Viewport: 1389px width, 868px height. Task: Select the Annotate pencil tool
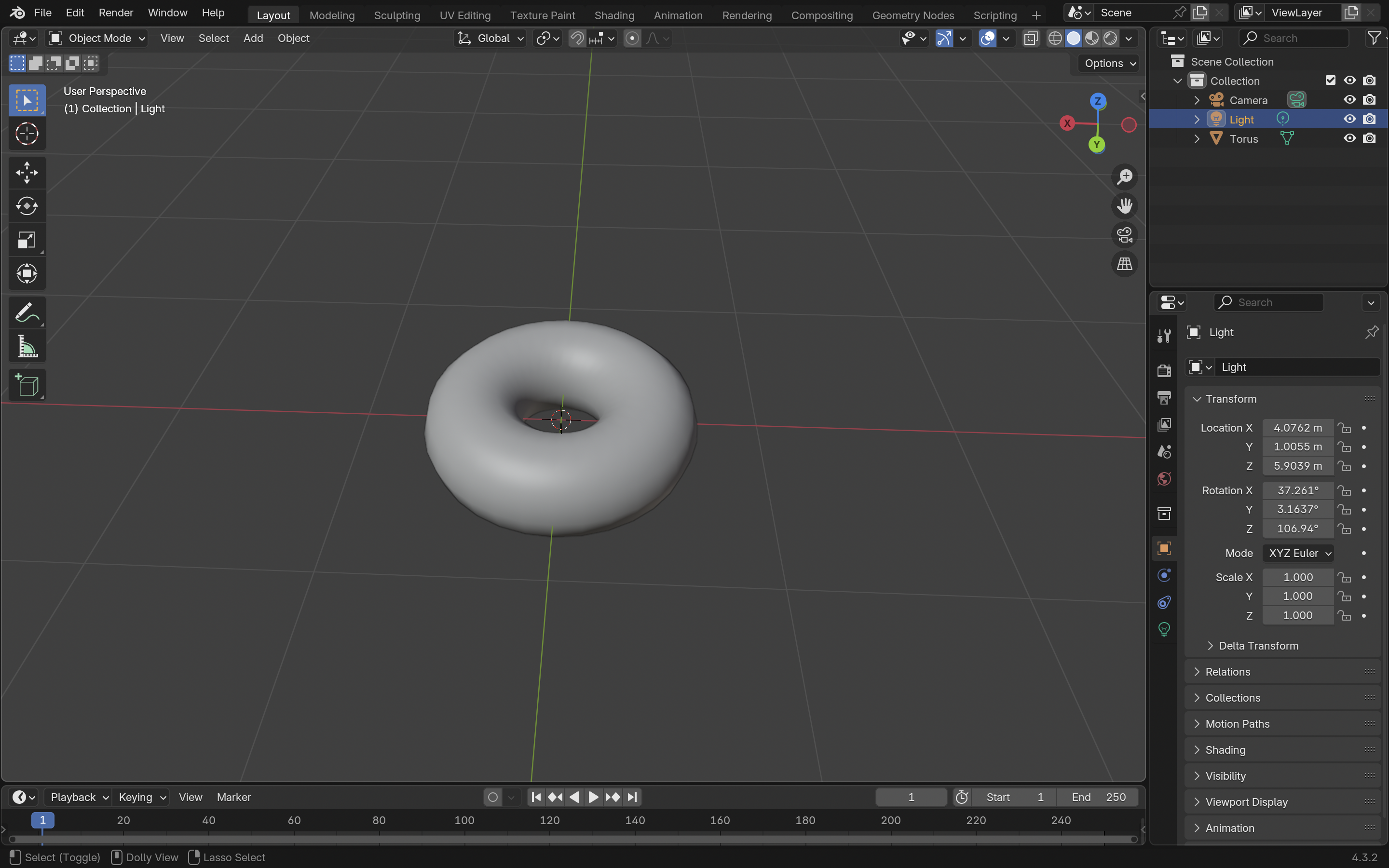tap(27, 313)
